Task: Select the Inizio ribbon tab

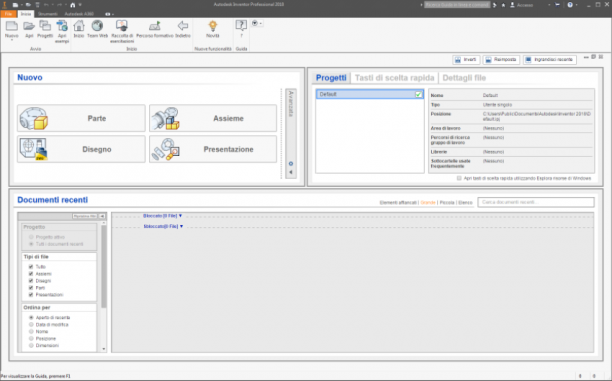Action: coord(26,14)
